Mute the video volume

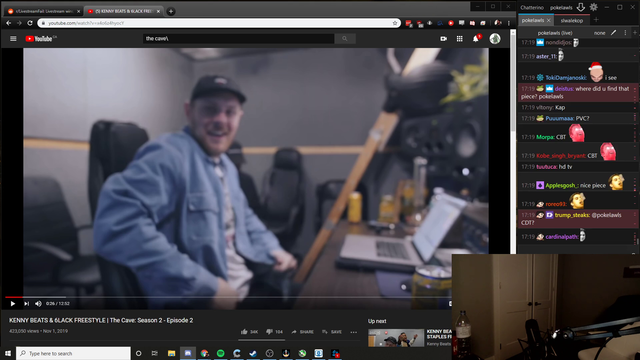click(x=38, y=303)
